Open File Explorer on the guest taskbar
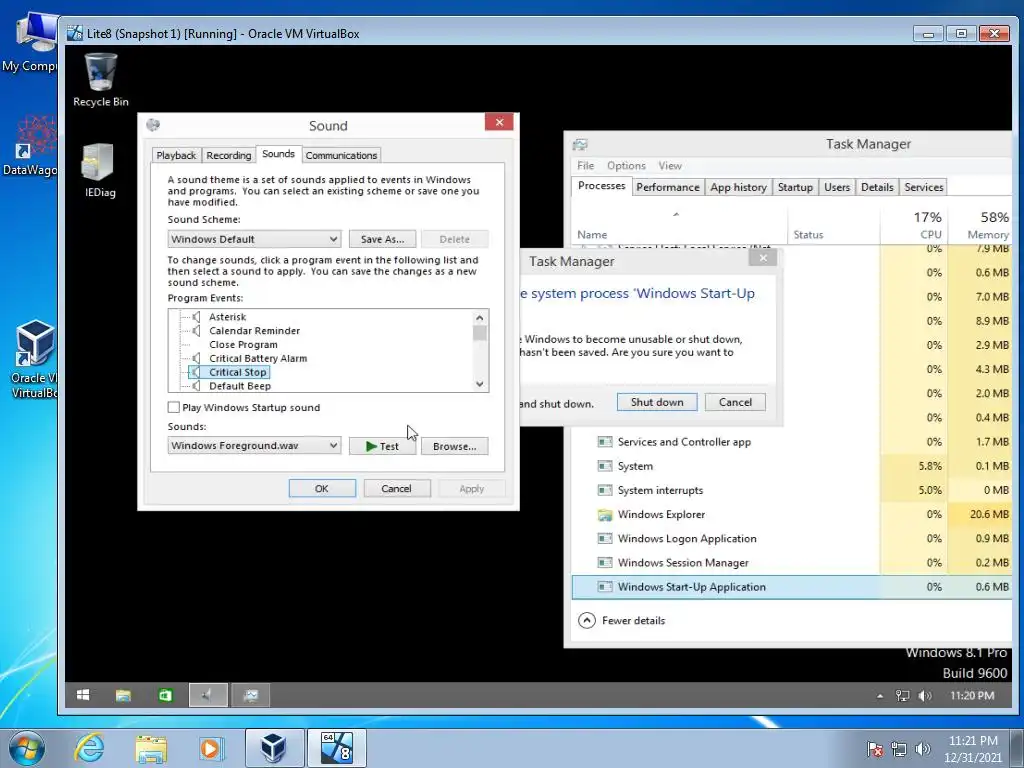This screenshot has height=768, width=1024. (x=123, y=696)
